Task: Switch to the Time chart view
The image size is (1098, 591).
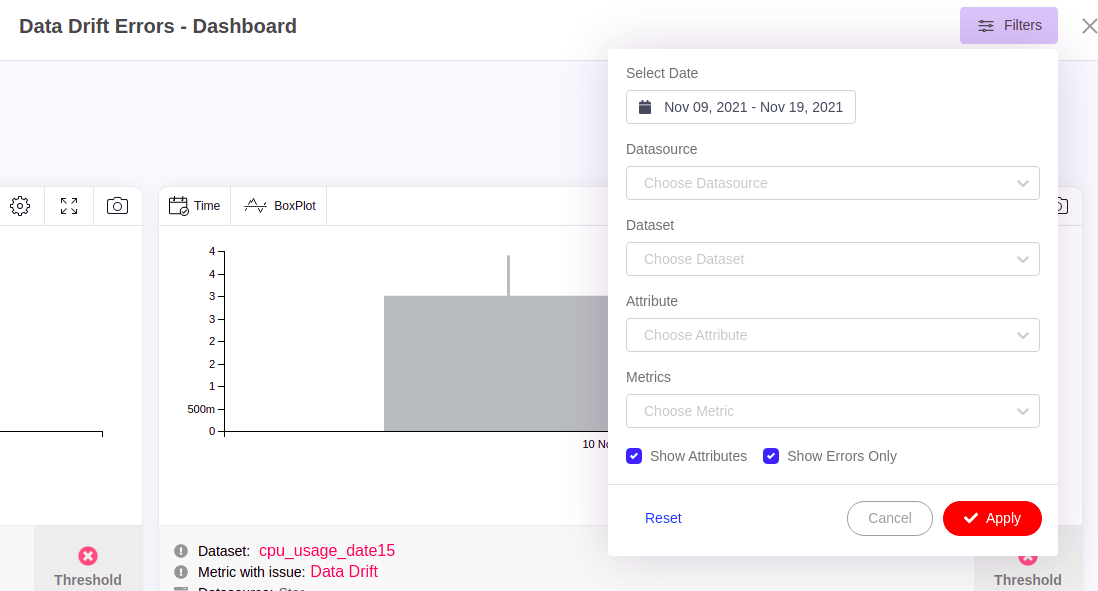Action: (x=195, y=206)
